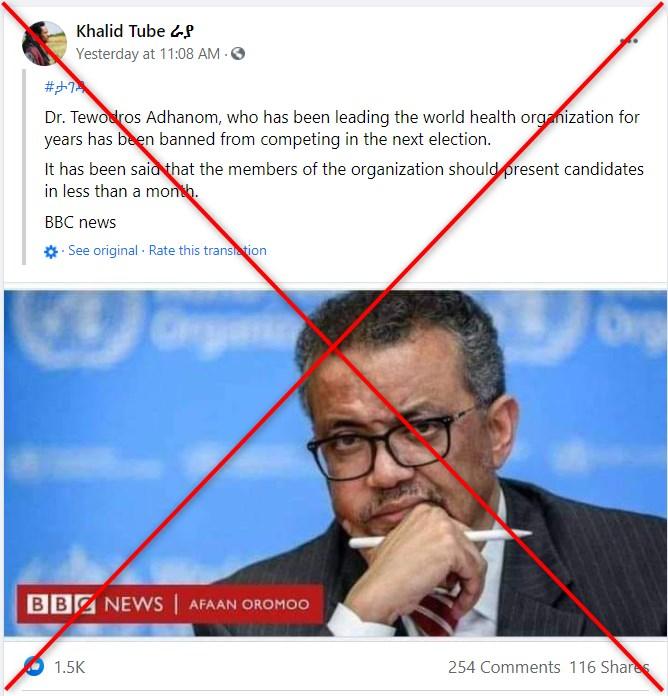Click See original link

(103, 250)
